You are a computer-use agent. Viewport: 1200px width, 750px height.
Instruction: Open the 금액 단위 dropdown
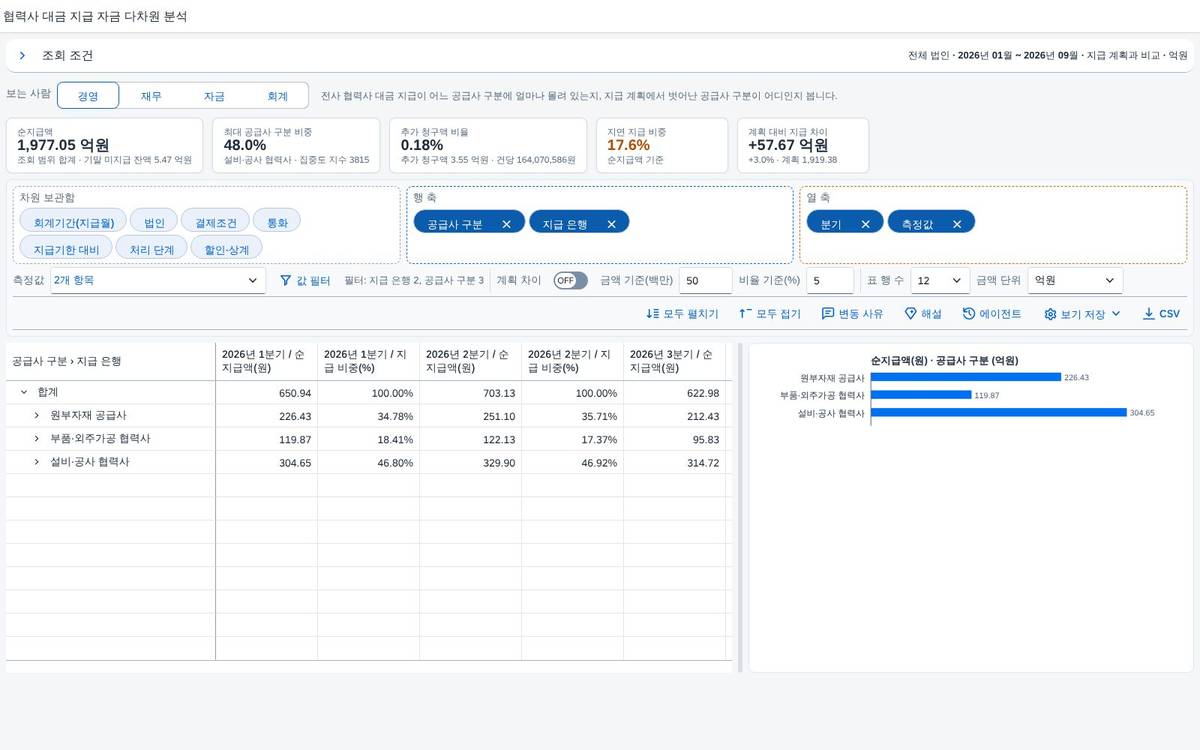1075,281
